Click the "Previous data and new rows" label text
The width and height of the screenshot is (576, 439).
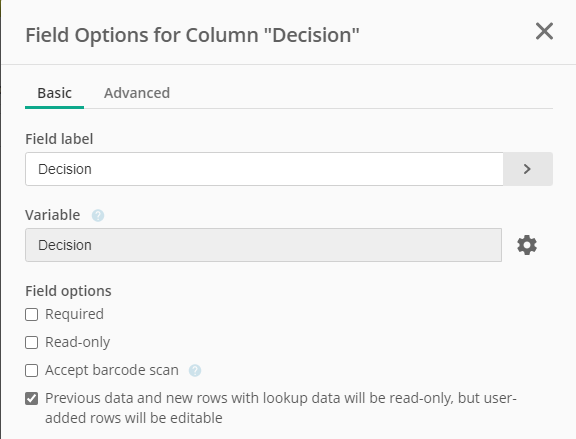[281, 408]
